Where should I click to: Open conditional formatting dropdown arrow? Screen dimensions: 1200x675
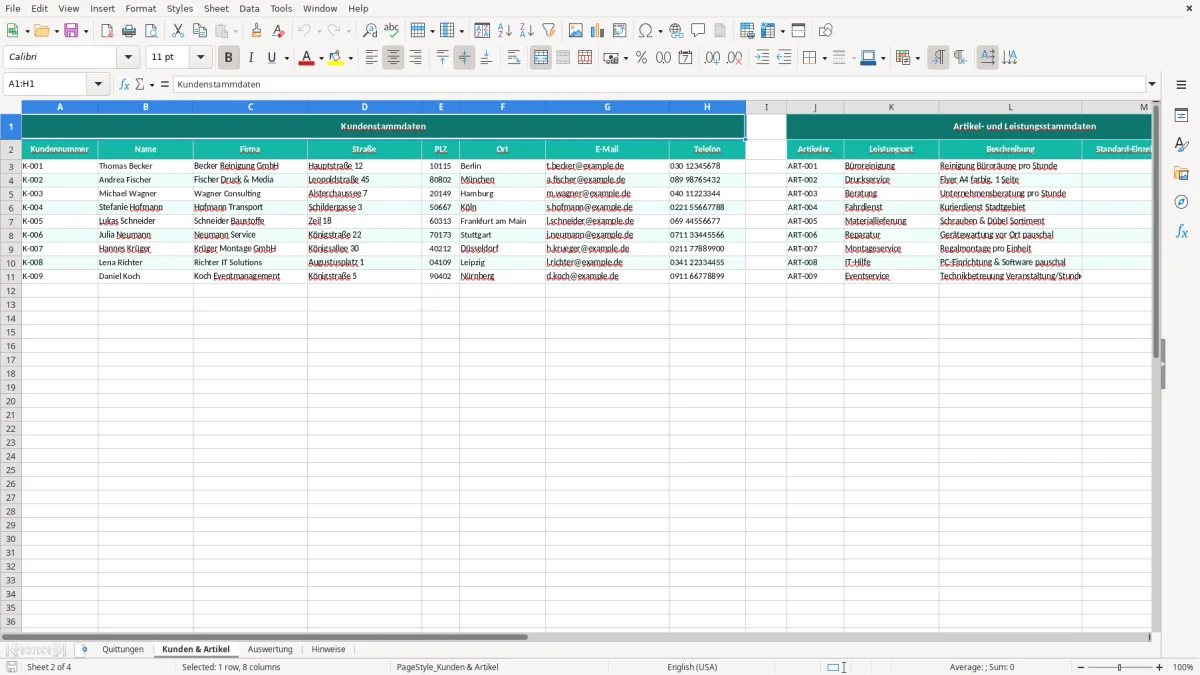916,58
